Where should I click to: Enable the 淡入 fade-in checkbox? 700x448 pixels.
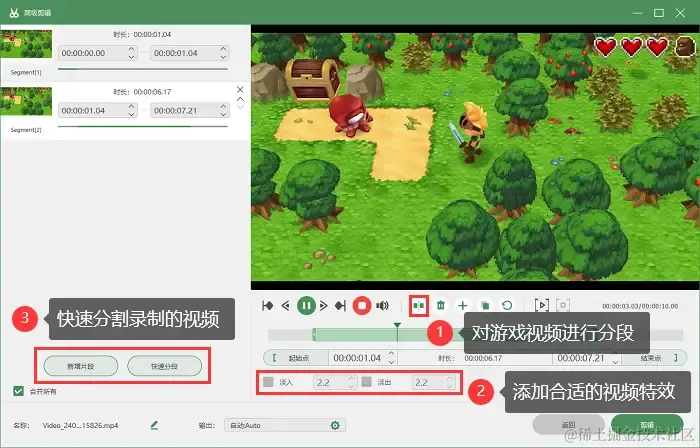[x=268, y=382]
